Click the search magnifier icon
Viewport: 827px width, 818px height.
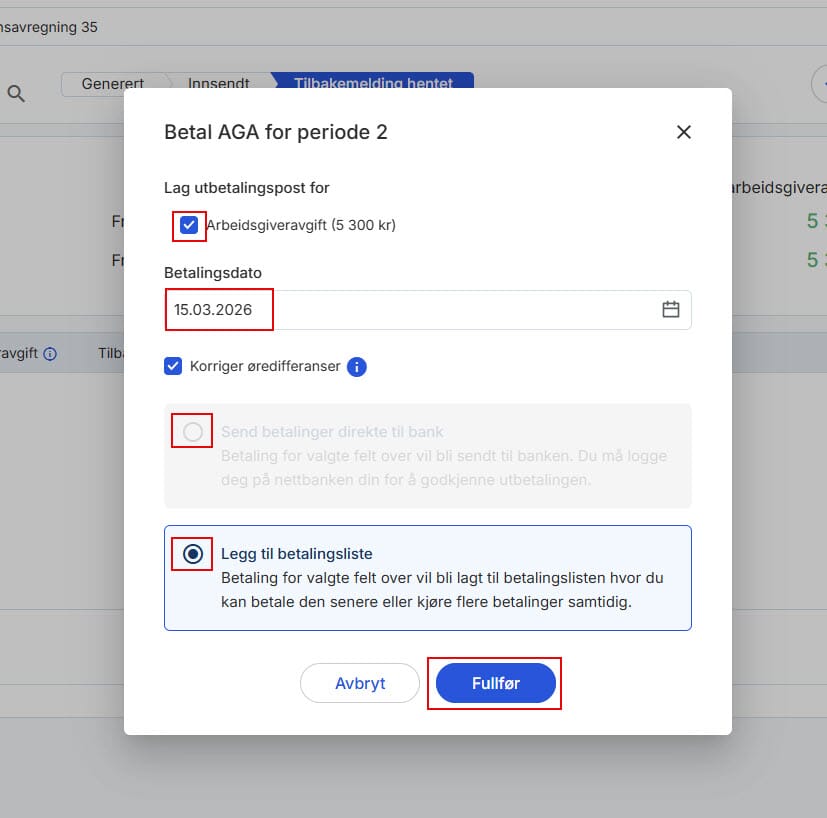[17, 94]
